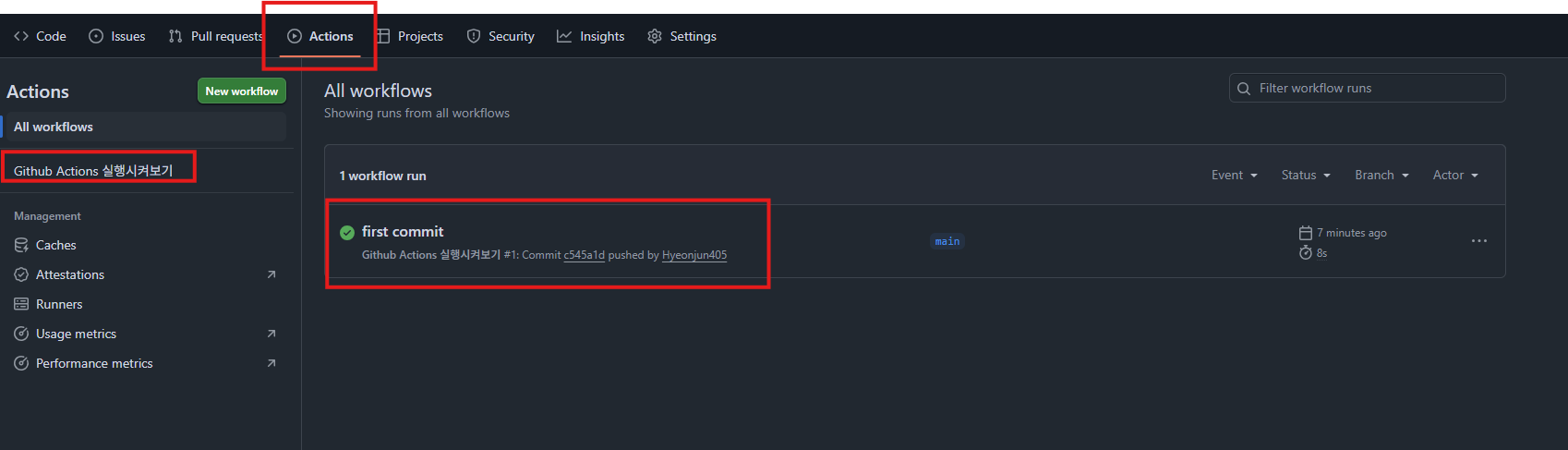Click the New workflow button

tap(241, 91)
